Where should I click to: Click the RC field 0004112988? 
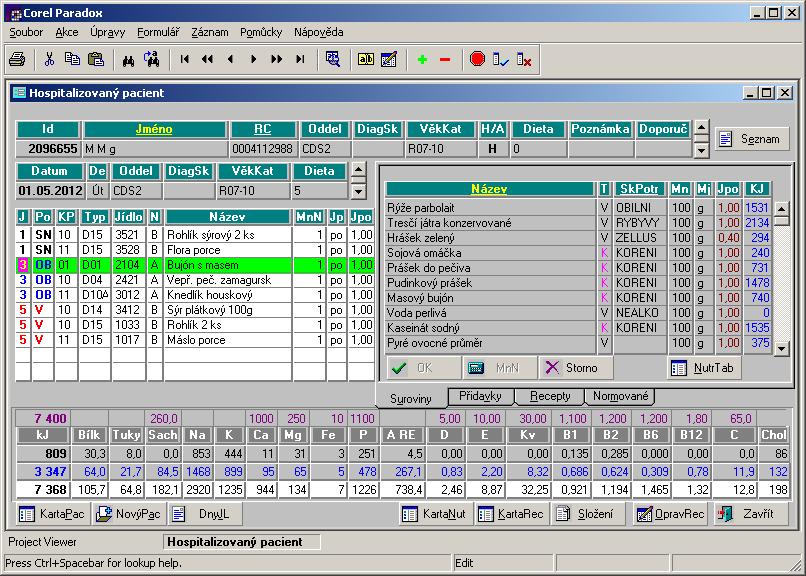click(263, 149)
